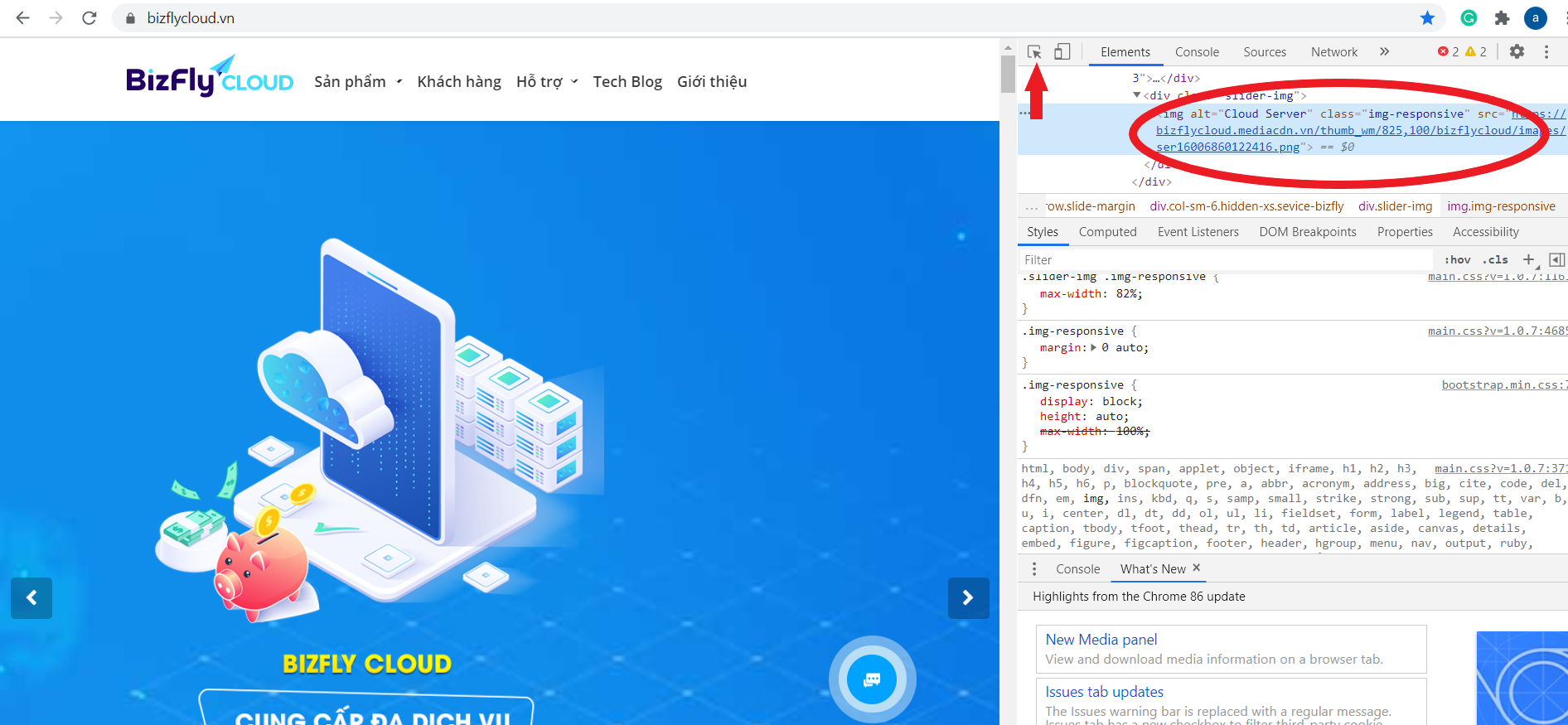The height and width of the screenshot is (725, 1568).
Task: Select the Computed subtab
Action: point(1107,232)
